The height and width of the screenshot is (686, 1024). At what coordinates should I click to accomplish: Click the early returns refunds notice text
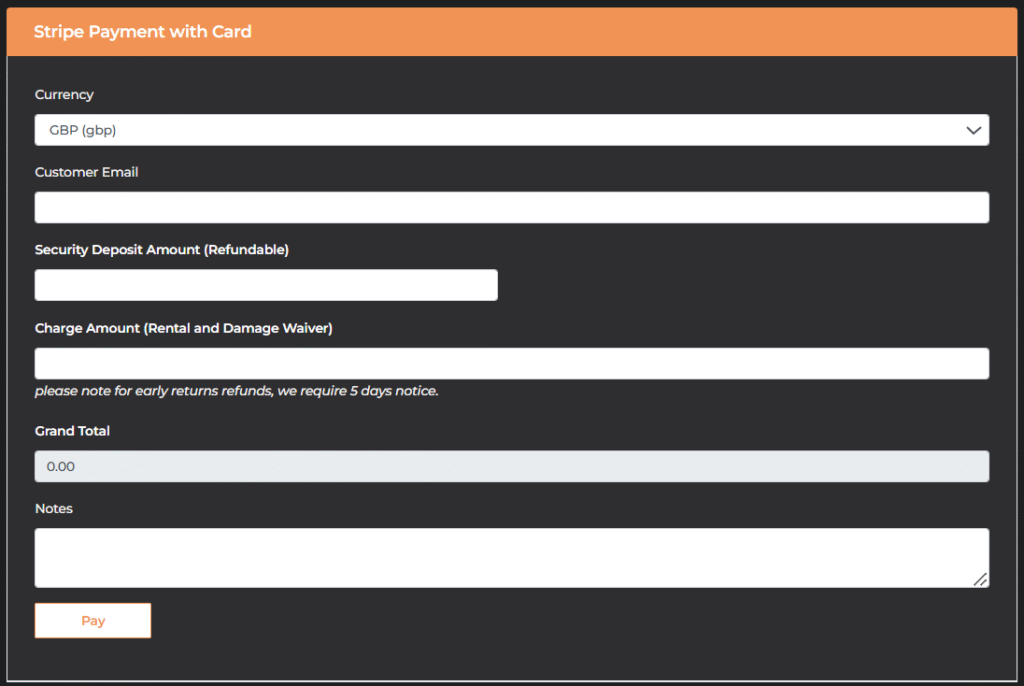pos(236,391)
